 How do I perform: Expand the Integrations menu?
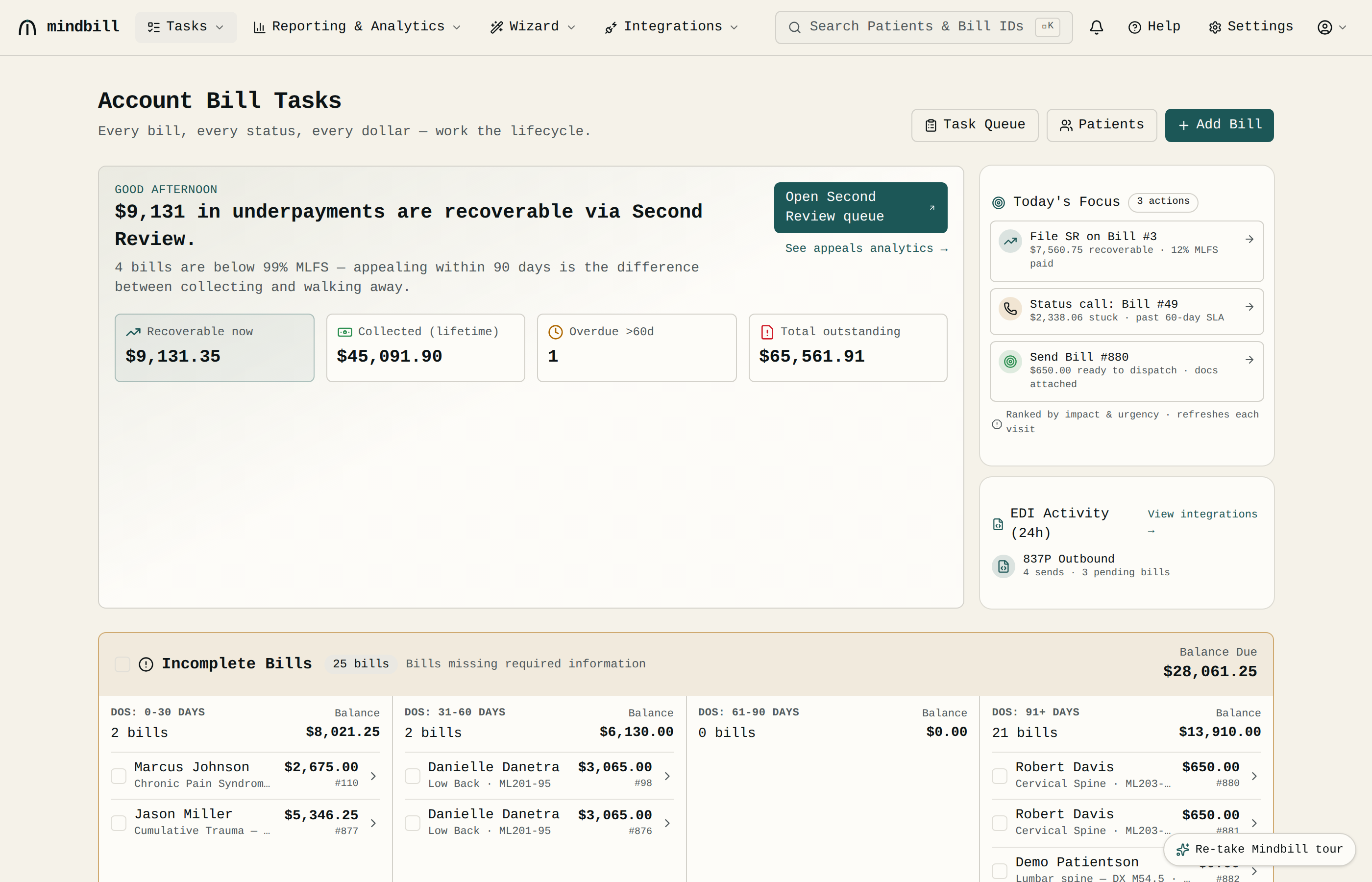pos(672,27)
